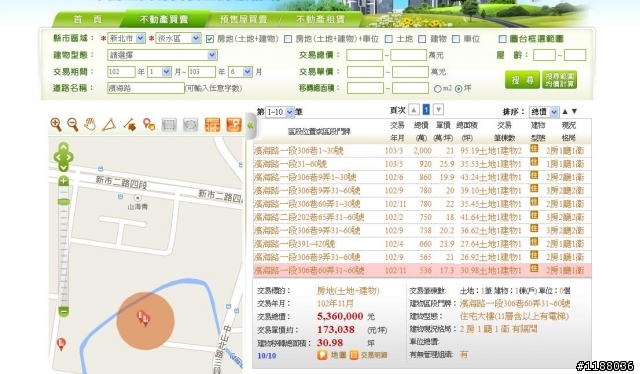Image resolution: width=640 pixels, height=374 pixels.
Task: Select the zoom-out magnifier map tool
Action: pos(73,125)
